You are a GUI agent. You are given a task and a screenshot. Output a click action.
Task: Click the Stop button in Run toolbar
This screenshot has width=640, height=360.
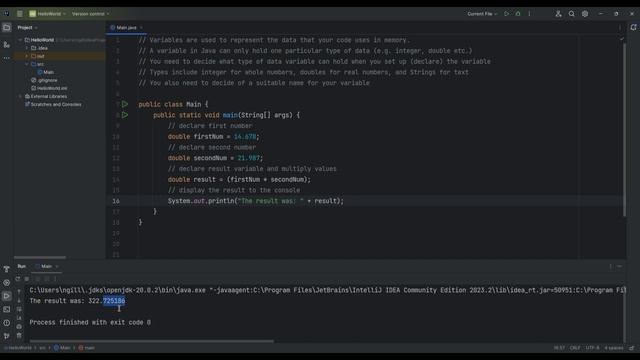27,279
